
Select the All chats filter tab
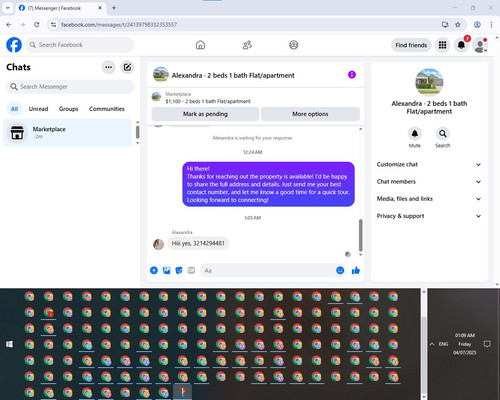pos(14,109)
